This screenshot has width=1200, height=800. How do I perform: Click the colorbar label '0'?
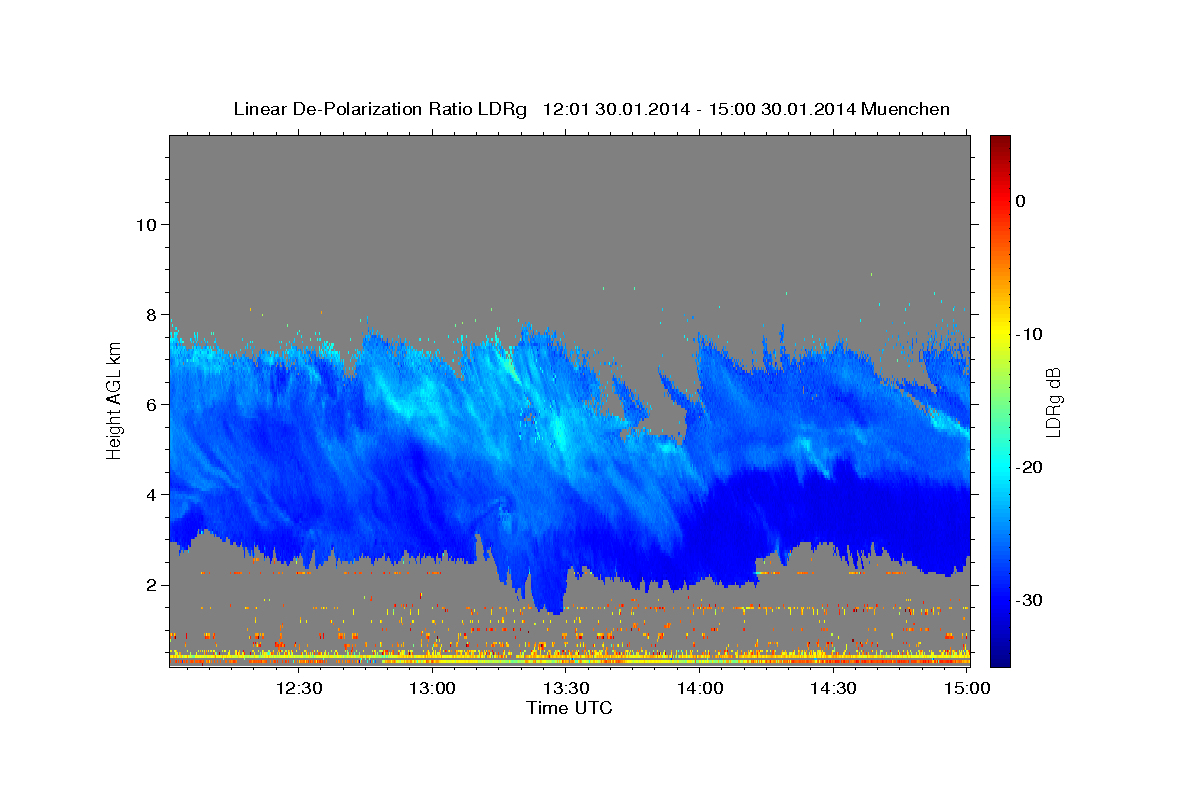pyautogui.click(x=1021, y=201)
